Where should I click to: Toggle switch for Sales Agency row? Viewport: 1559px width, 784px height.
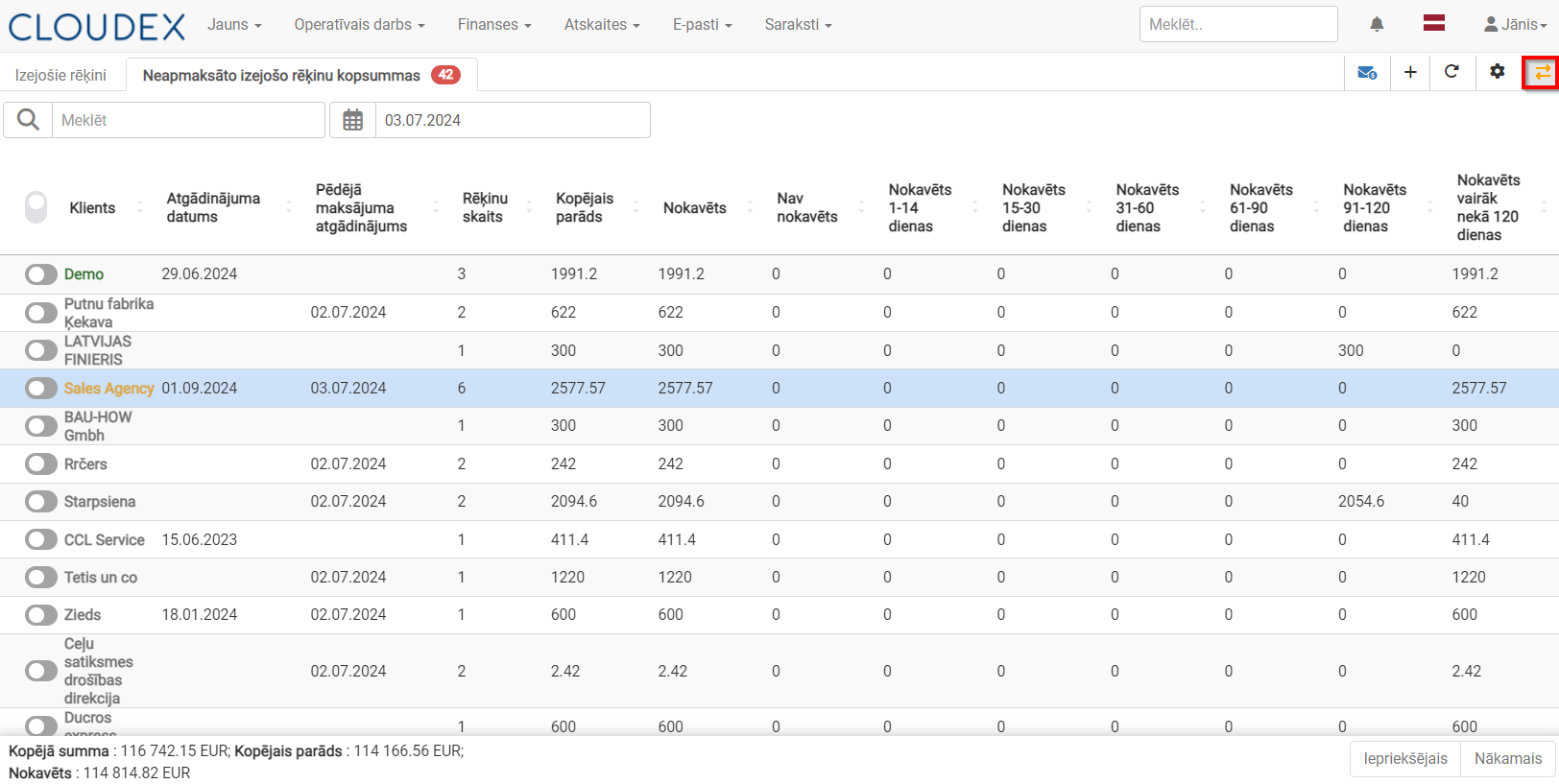tap(41, 388)
